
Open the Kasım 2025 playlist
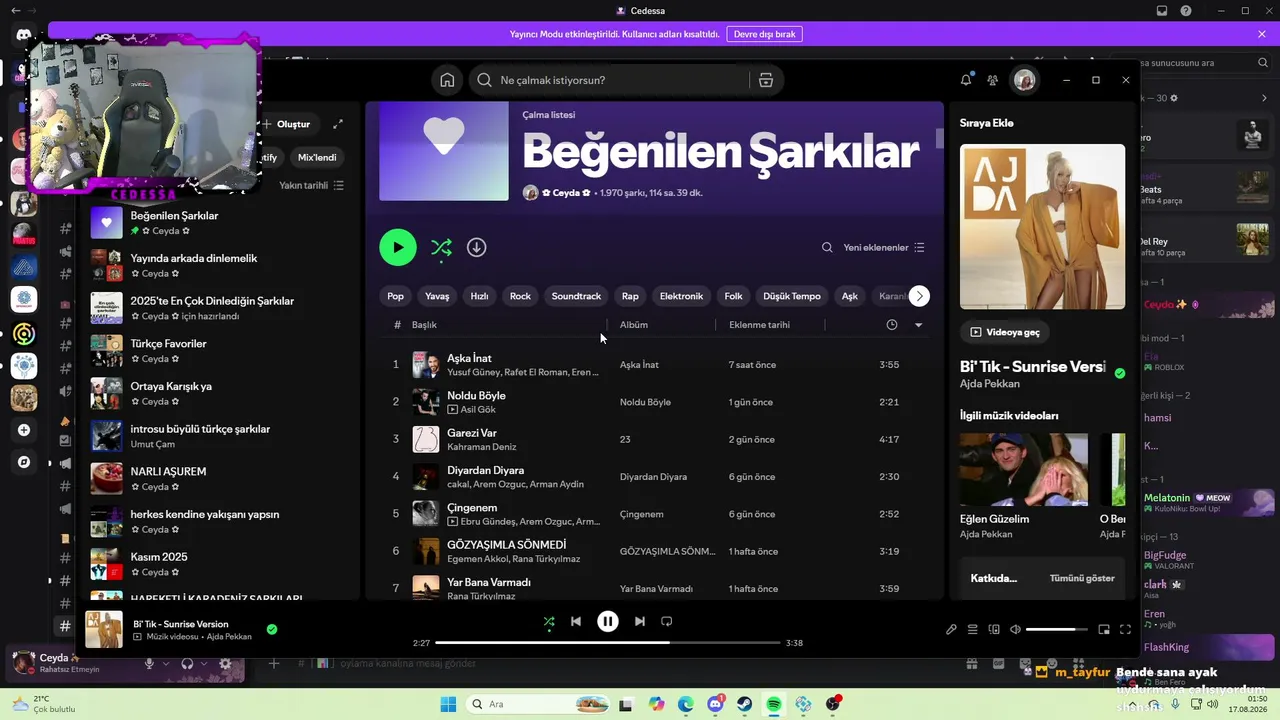tap(220, 564)
